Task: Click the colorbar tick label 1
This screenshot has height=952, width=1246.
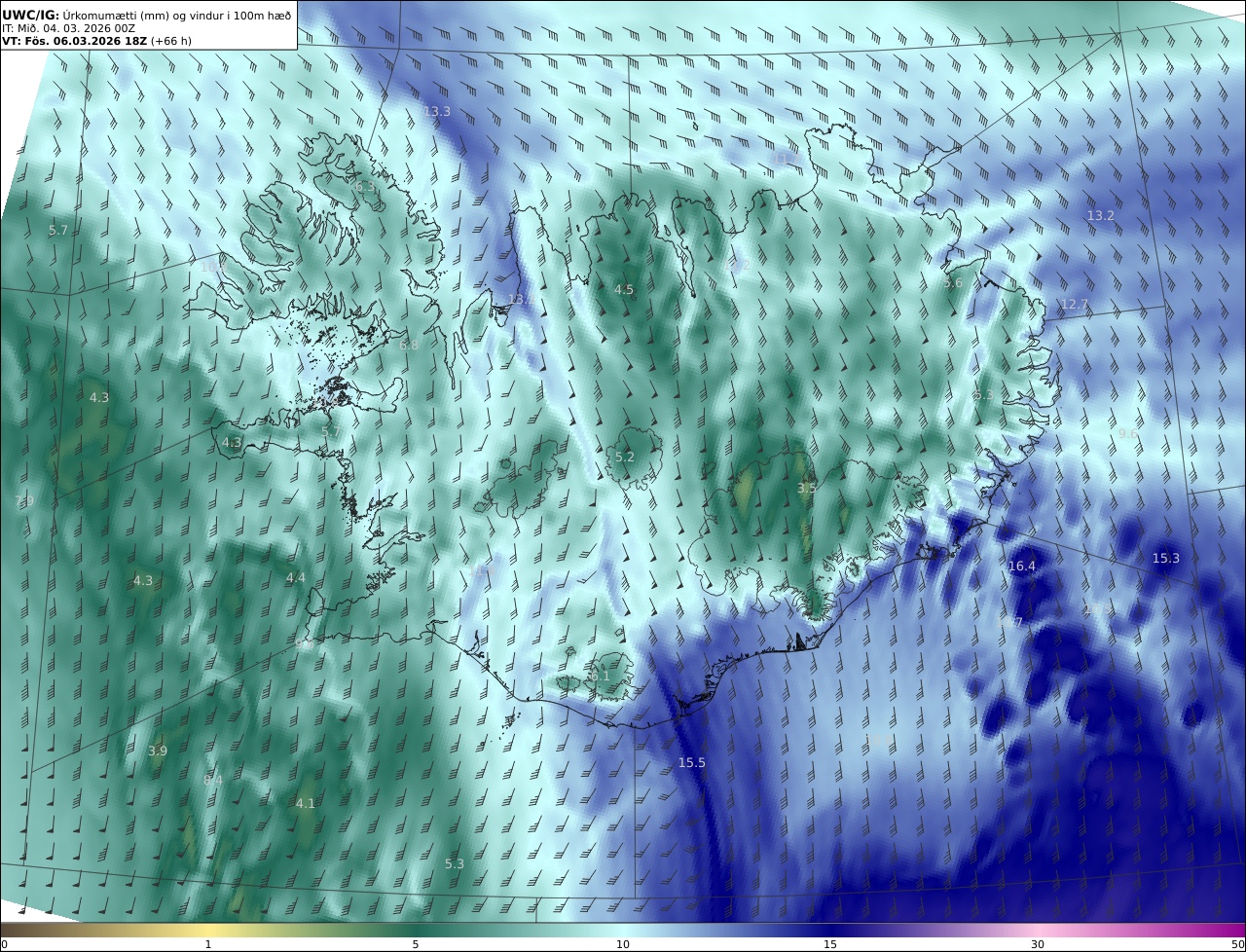Action: pos(208,944)
